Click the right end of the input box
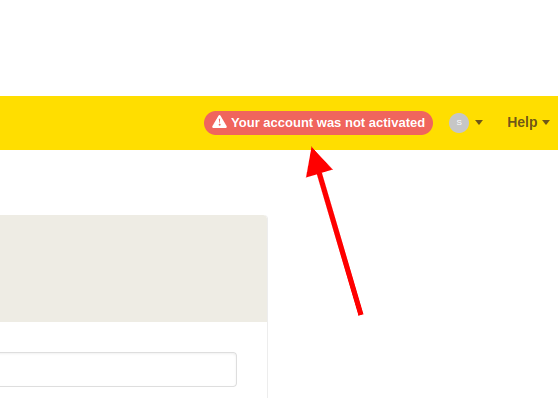Viewport: 558px width, 398px height. pyautogui.click(x=230, y=369)
